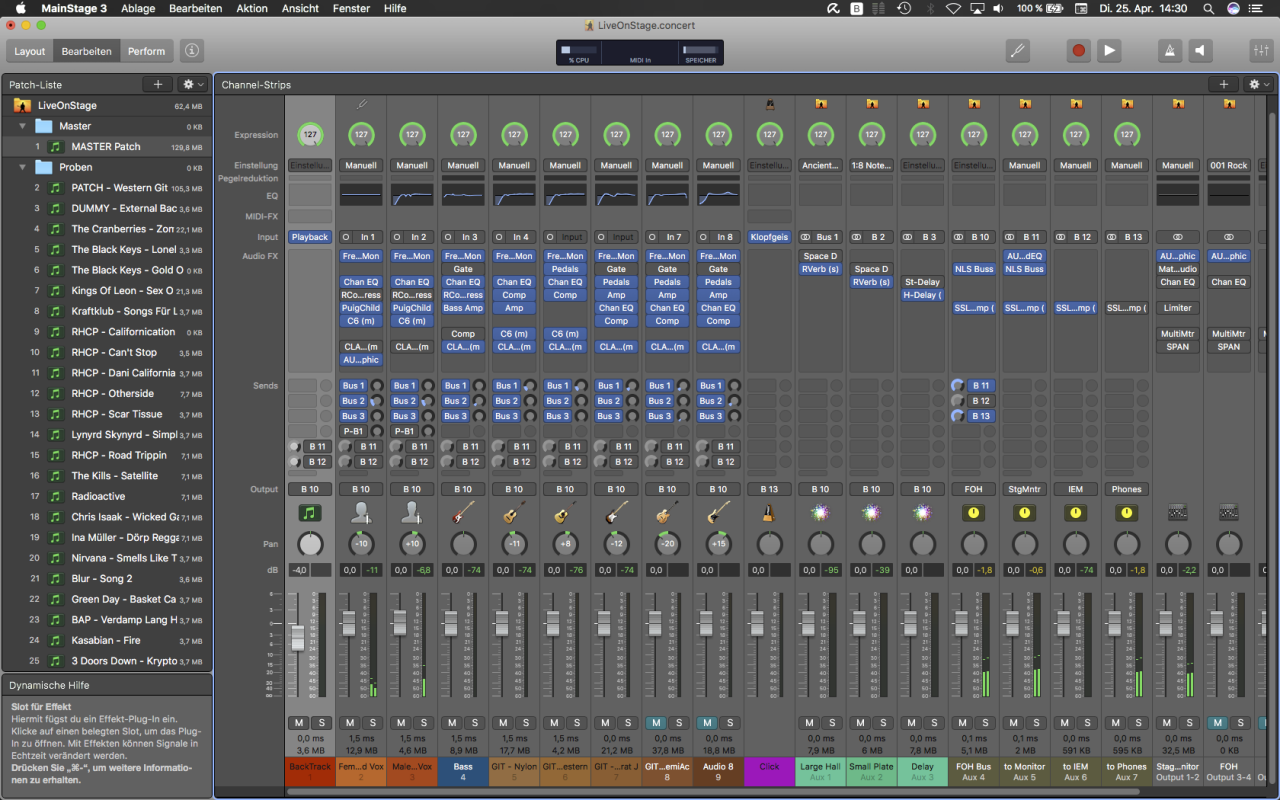The image size is (1280, 800).
Task: Open the Ablage menu
Action: (139, 8)
